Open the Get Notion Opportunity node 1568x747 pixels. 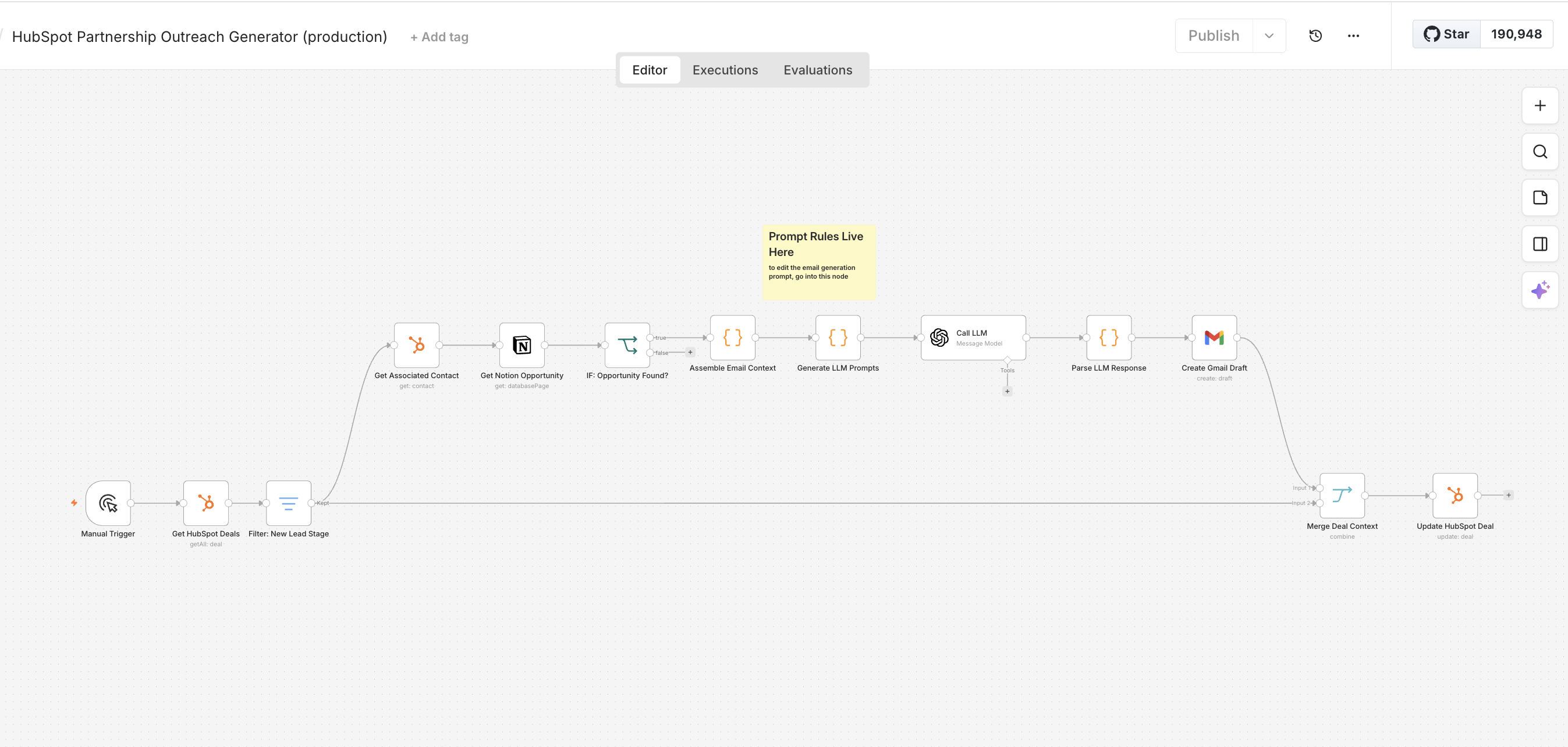pos(522,345)
